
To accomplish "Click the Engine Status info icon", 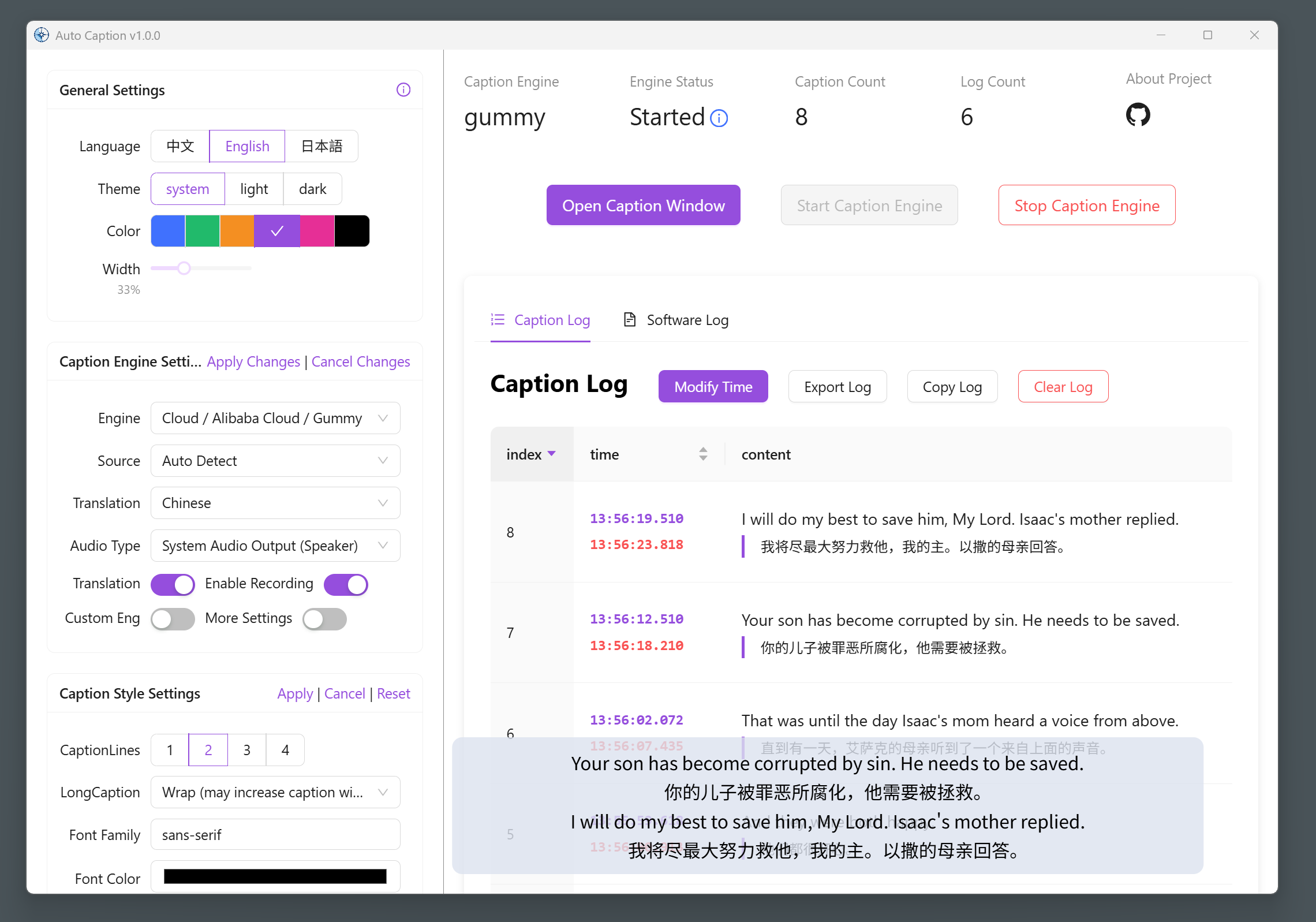I will [x=719, y=118].
